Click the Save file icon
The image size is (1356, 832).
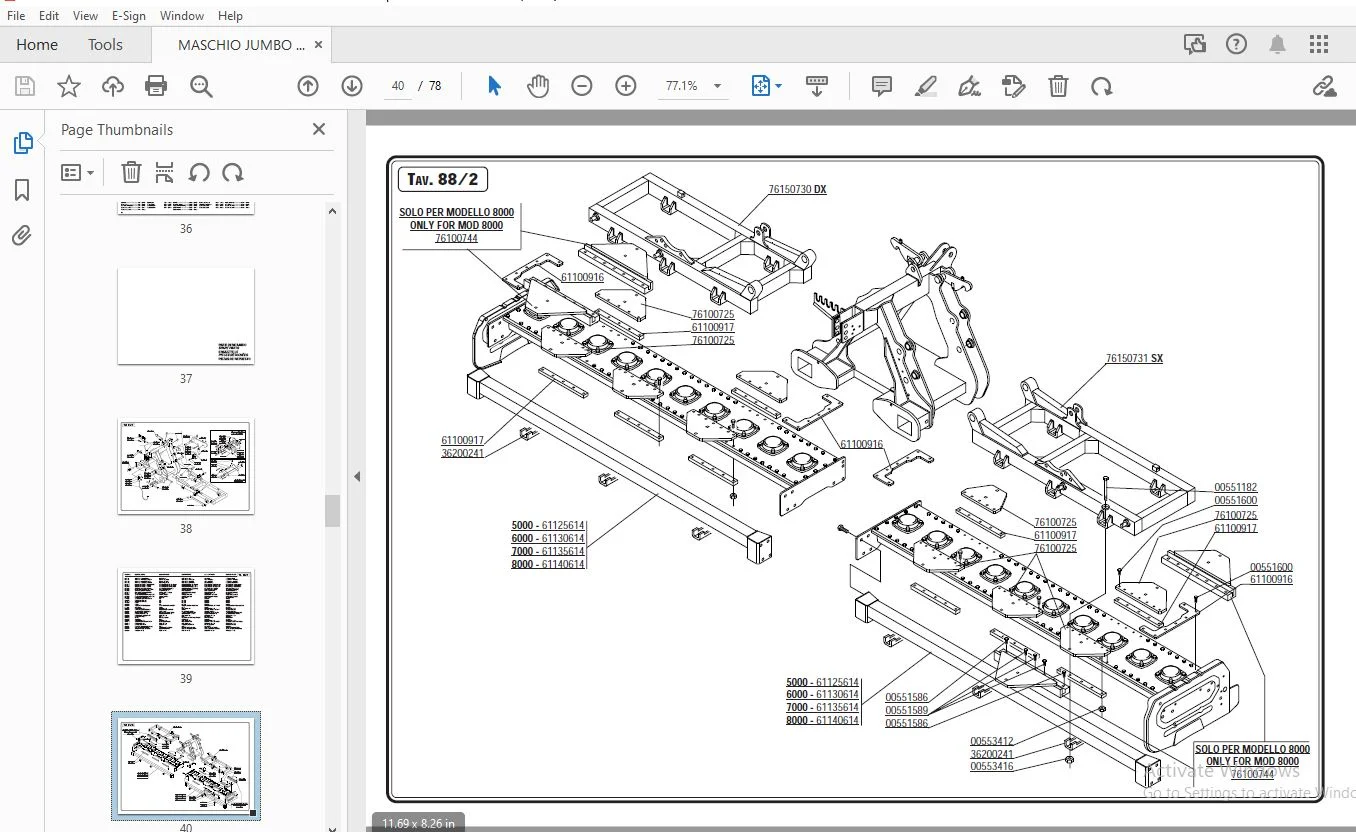(x=24, y=86)
